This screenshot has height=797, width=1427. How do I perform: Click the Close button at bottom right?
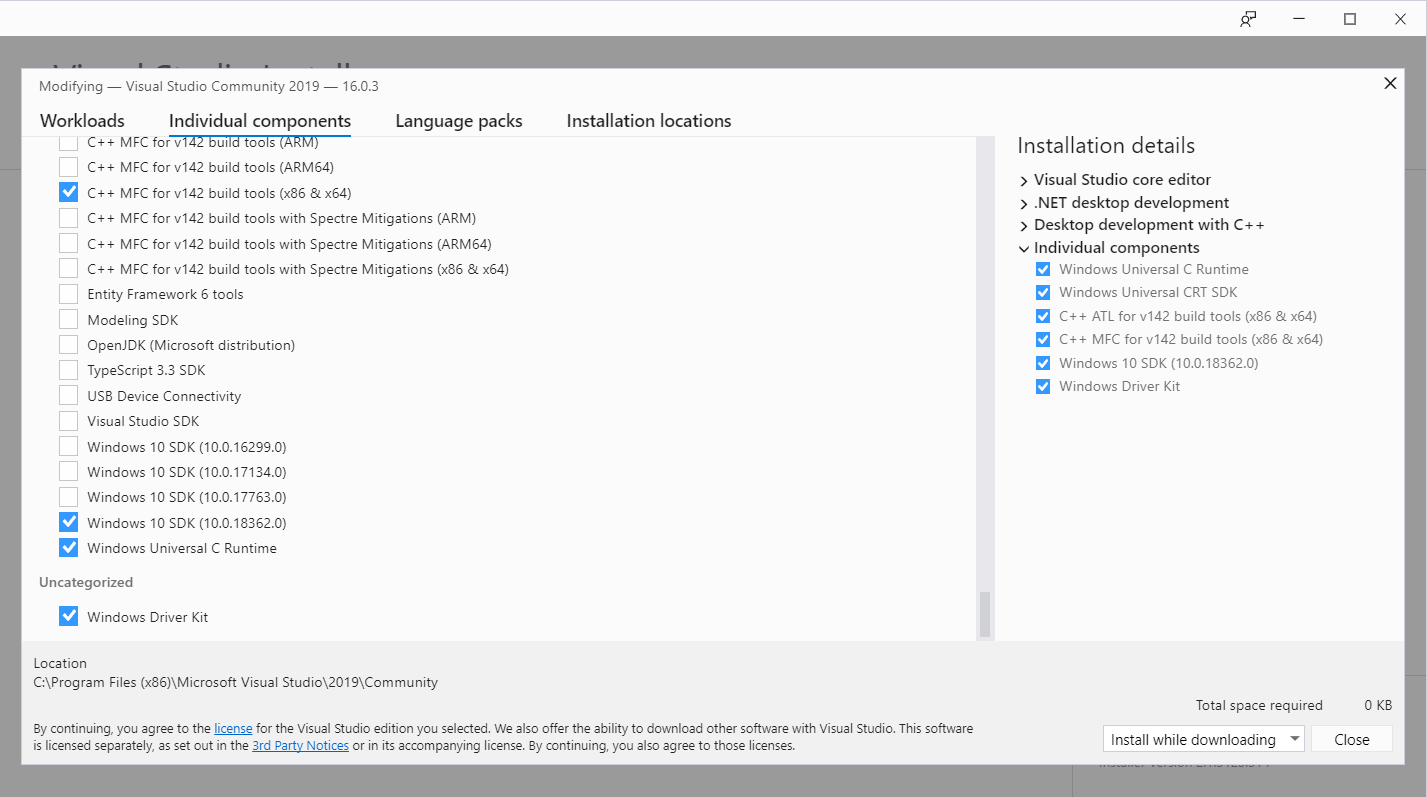[1352, 739]
